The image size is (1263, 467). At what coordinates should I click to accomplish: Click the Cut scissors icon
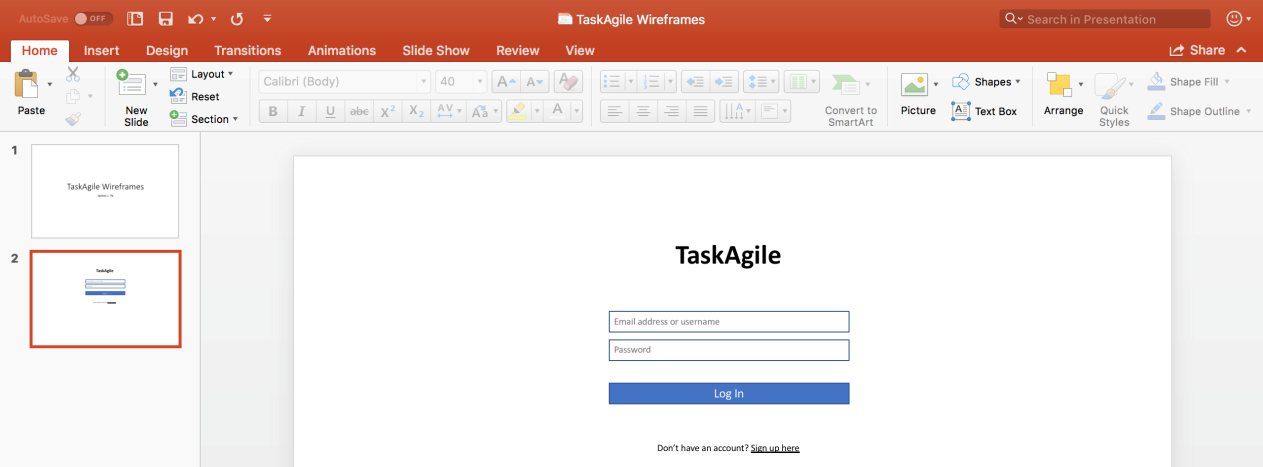(73, 74)
